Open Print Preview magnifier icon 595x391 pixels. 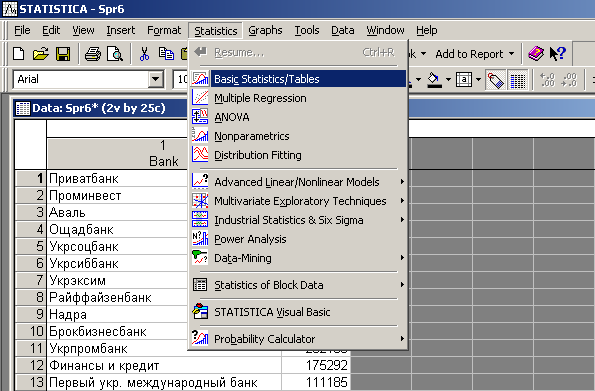click(115, 54)
